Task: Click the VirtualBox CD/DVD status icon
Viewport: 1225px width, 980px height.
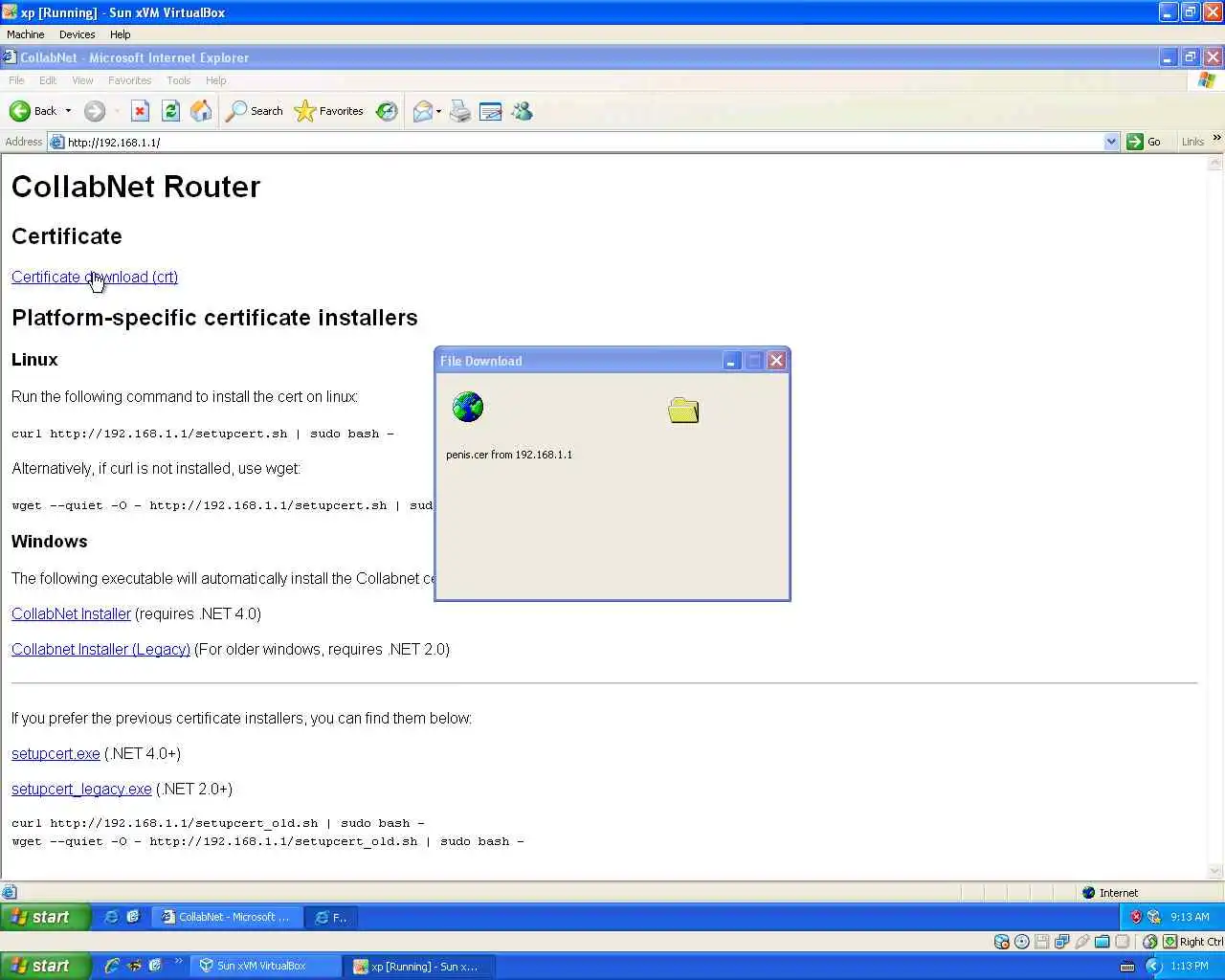Action: coord(1022,942)
